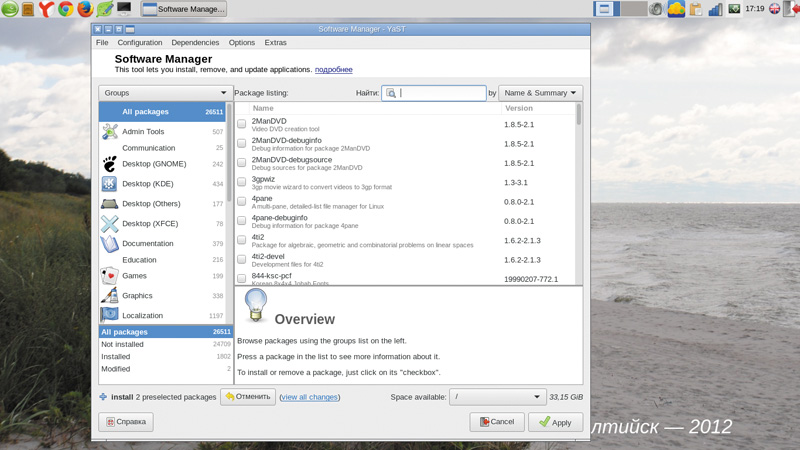Check the 4ti2-devel package checkbox
800x450 pixels.
241,259
